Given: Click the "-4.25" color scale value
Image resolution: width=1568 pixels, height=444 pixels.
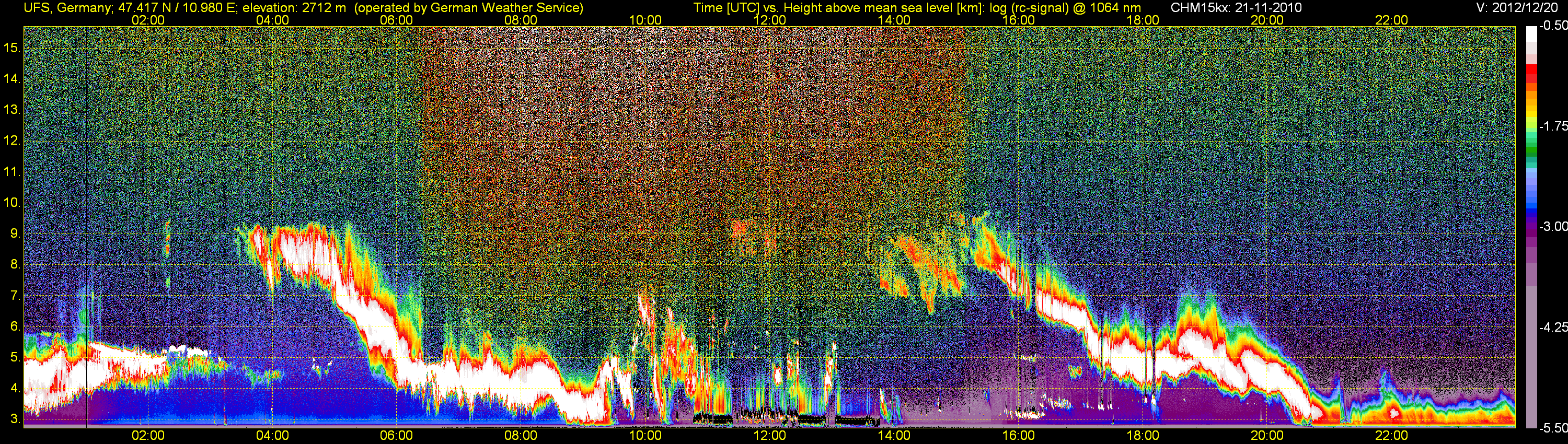Looking at the screenshot, I should tap(1553, 327).
